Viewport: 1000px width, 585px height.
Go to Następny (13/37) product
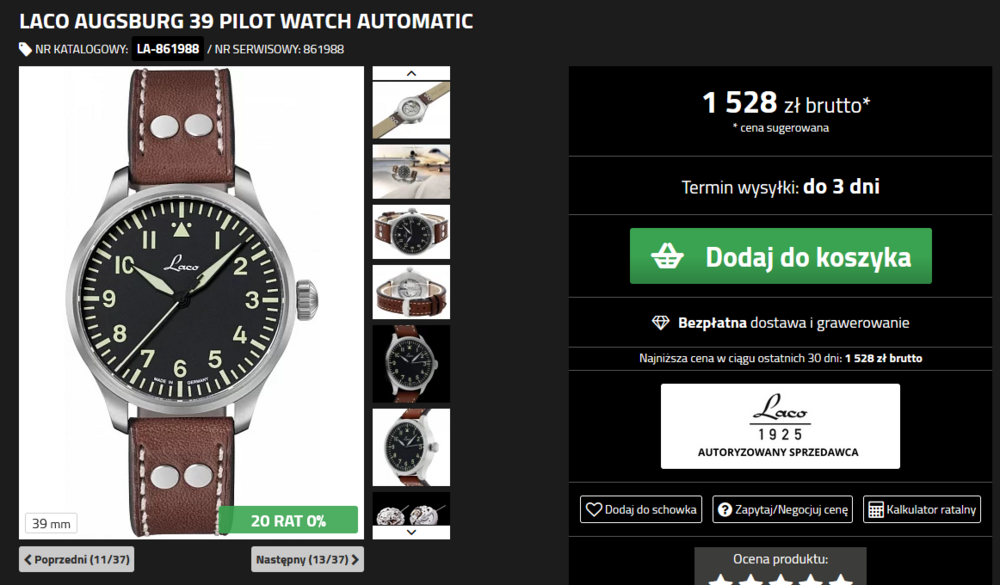click(307, 559)
